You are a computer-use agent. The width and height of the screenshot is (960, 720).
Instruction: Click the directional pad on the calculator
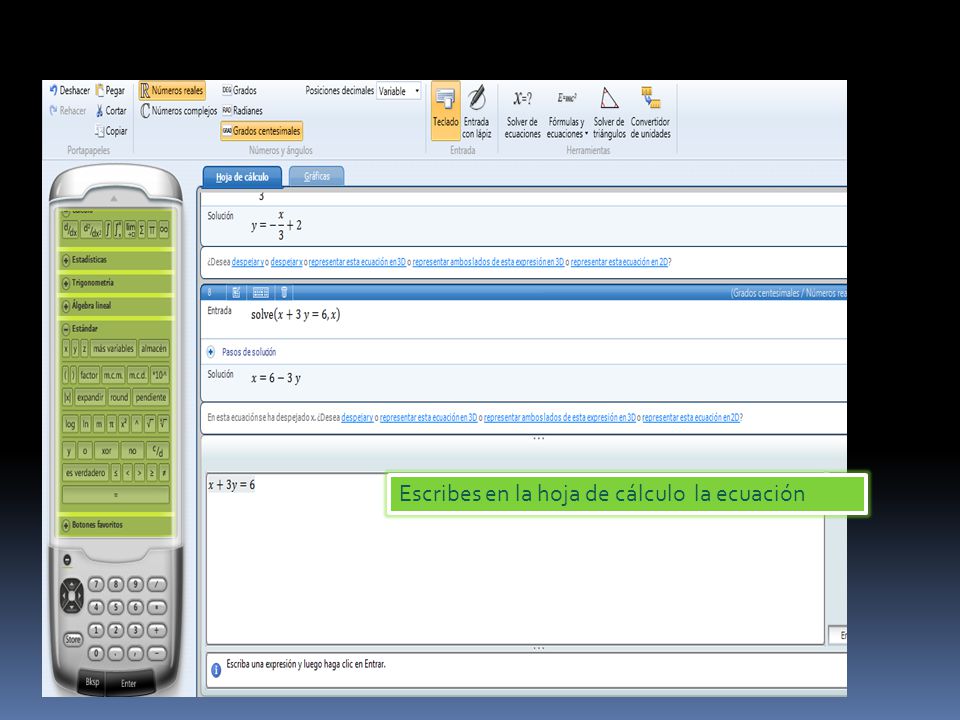pyautogui.click(x=72, y=595)
